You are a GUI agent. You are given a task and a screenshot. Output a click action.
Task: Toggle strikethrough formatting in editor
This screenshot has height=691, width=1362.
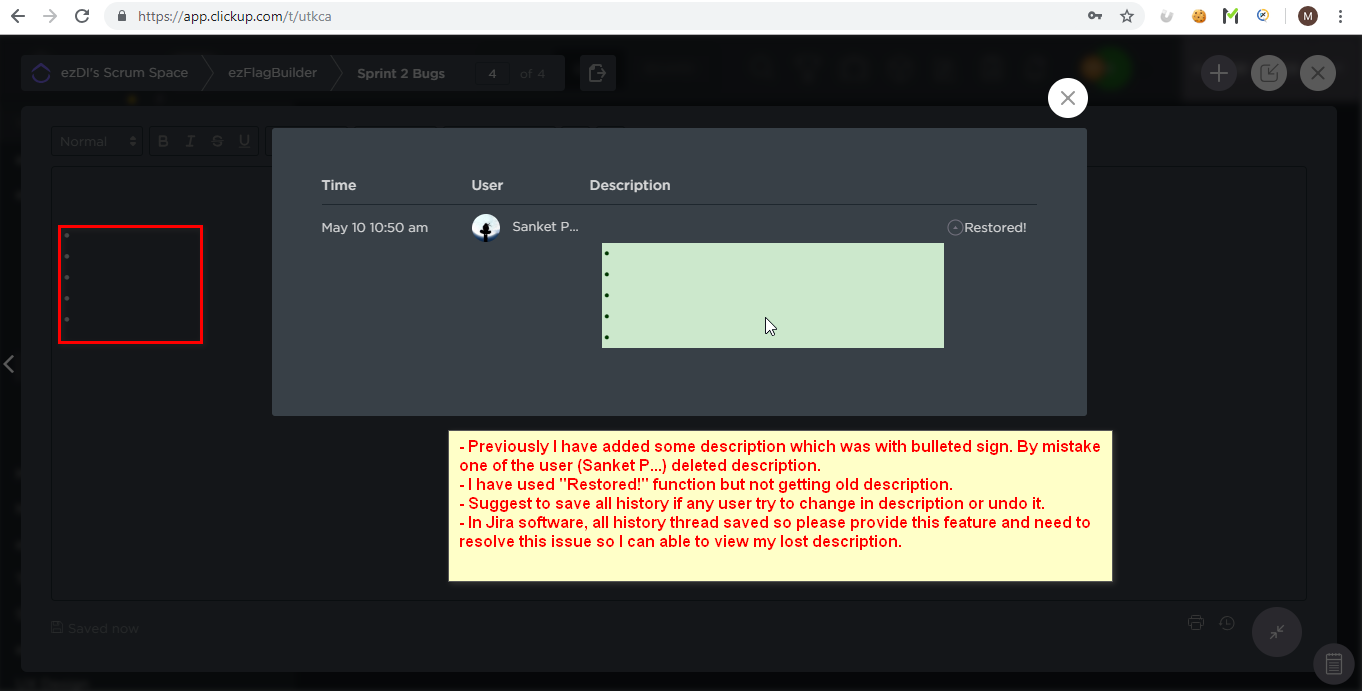(x=217, y=142)
